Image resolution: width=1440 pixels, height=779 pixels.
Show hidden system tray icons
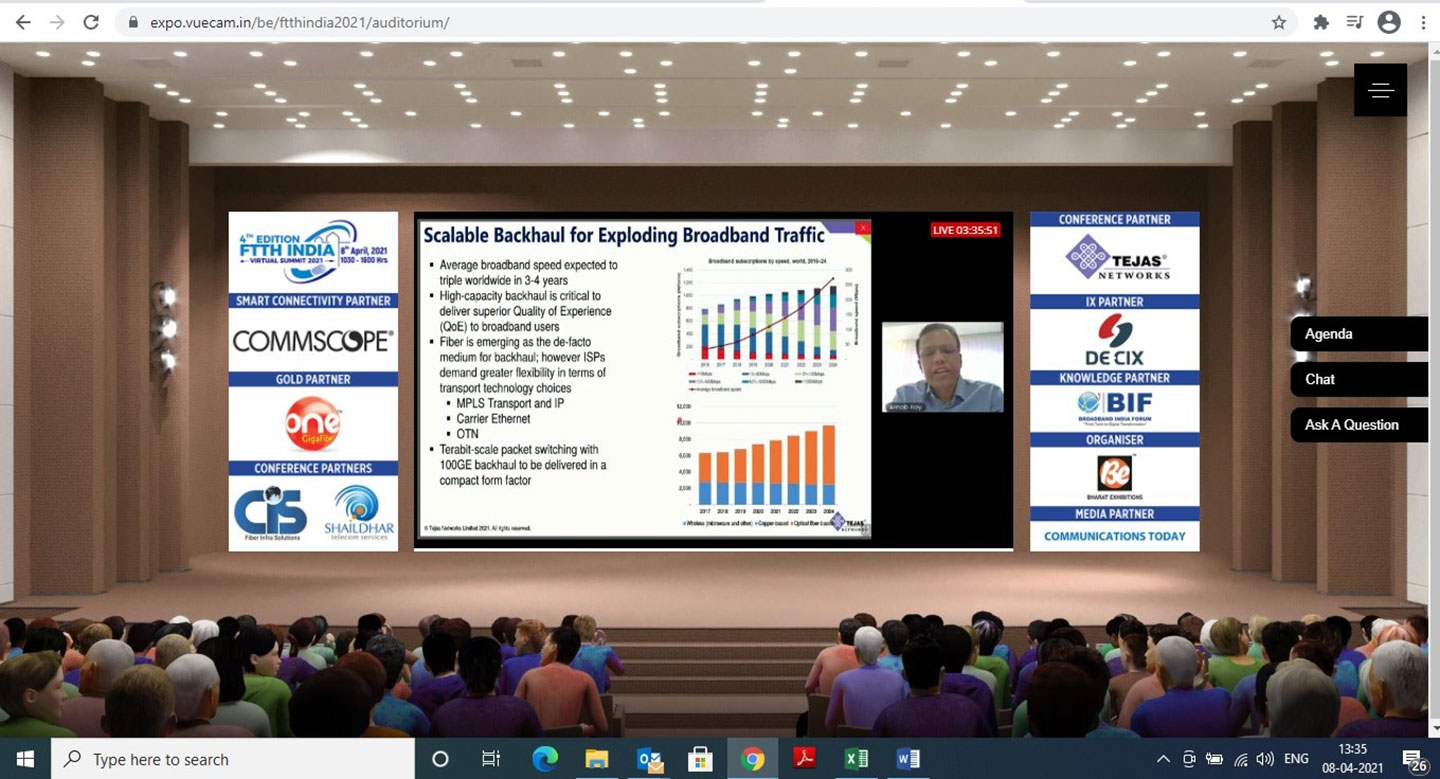pos(1163,759)
